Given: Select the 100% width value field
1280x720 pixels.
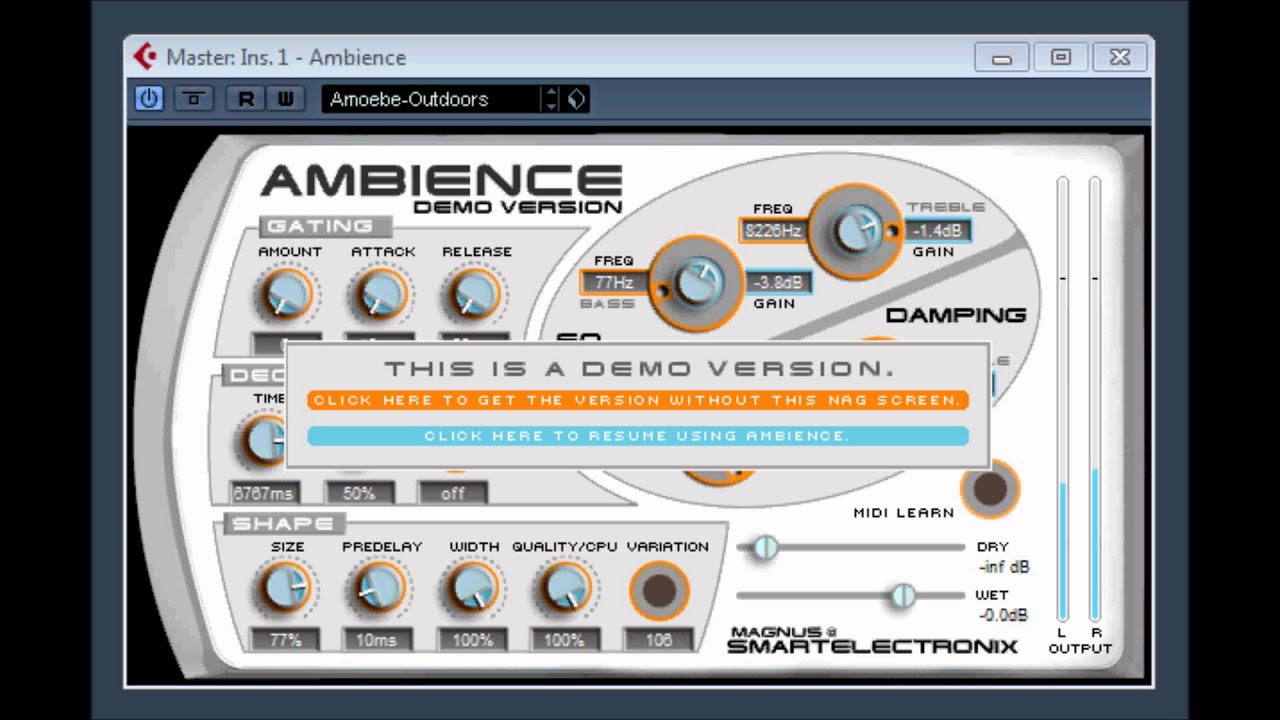Looking at the screenshot, I should [x=472, y=640].
